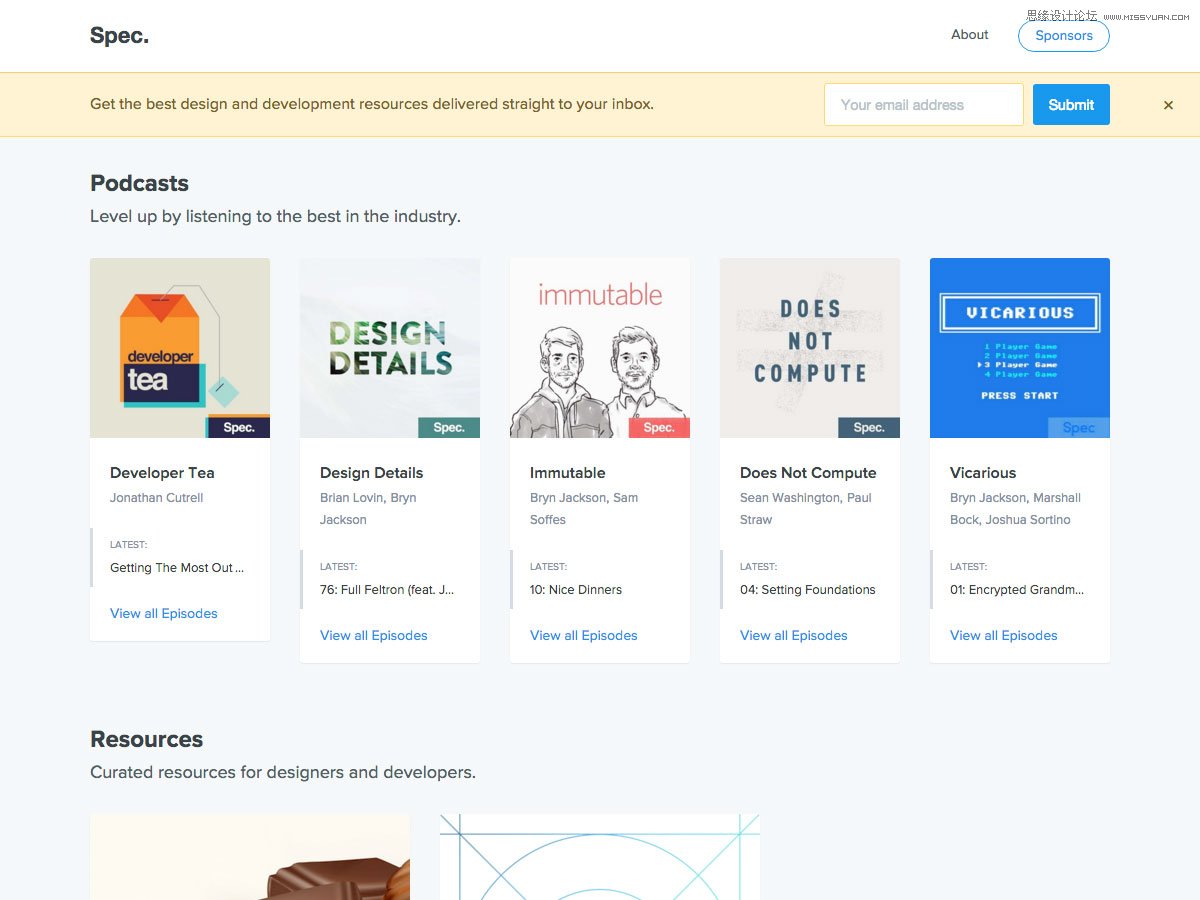This screenshot has height=900, width=1200.
Task: Open the Does Not Compute podcast title
Action: [808, 473]
